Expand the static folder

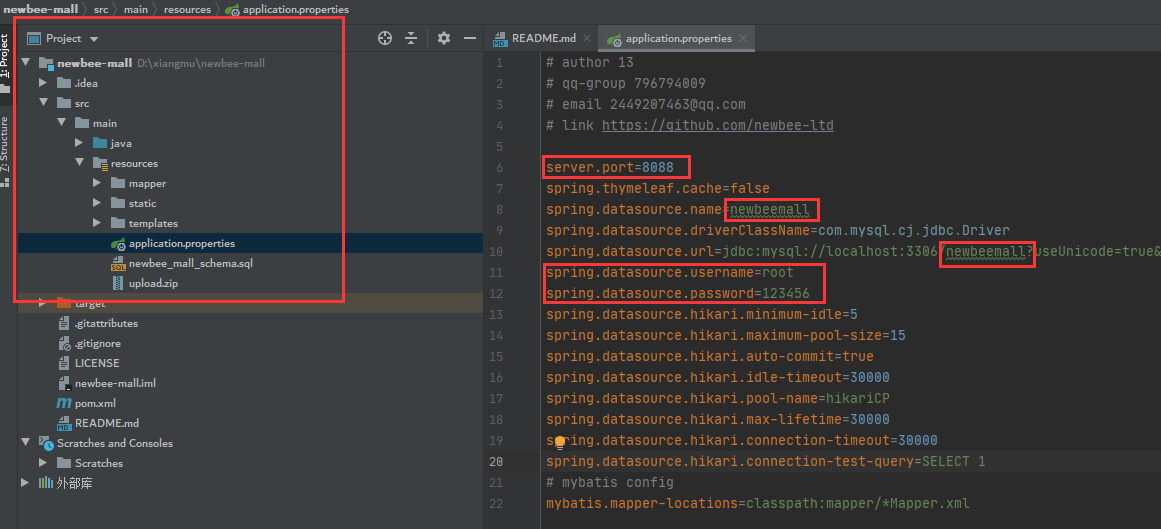point(97,203)
